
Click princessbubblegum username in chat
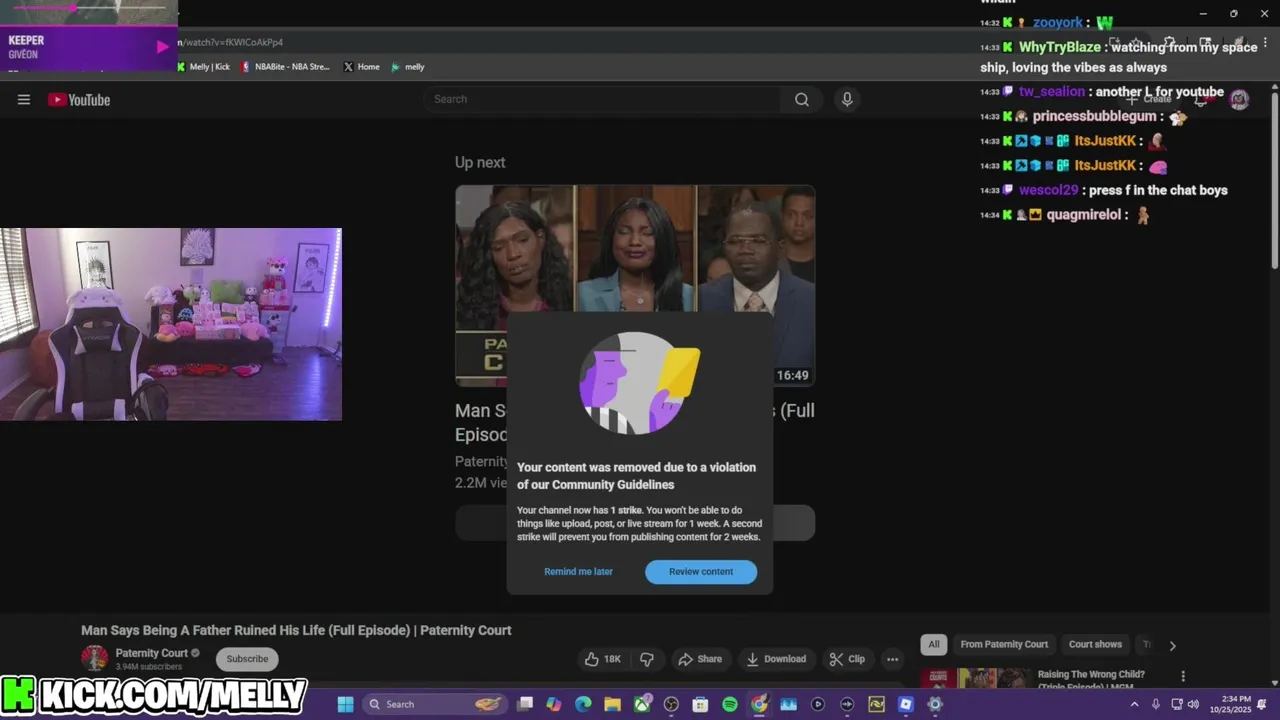click(x=1094, y=116)
